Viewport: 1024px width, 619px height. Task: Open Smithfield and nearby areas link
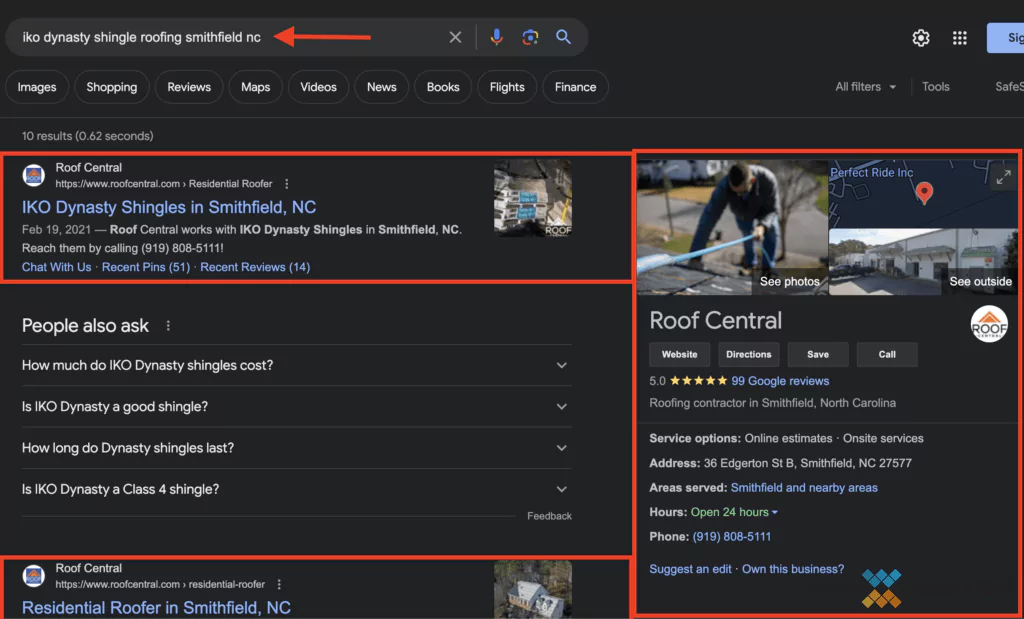coord(804,488)
